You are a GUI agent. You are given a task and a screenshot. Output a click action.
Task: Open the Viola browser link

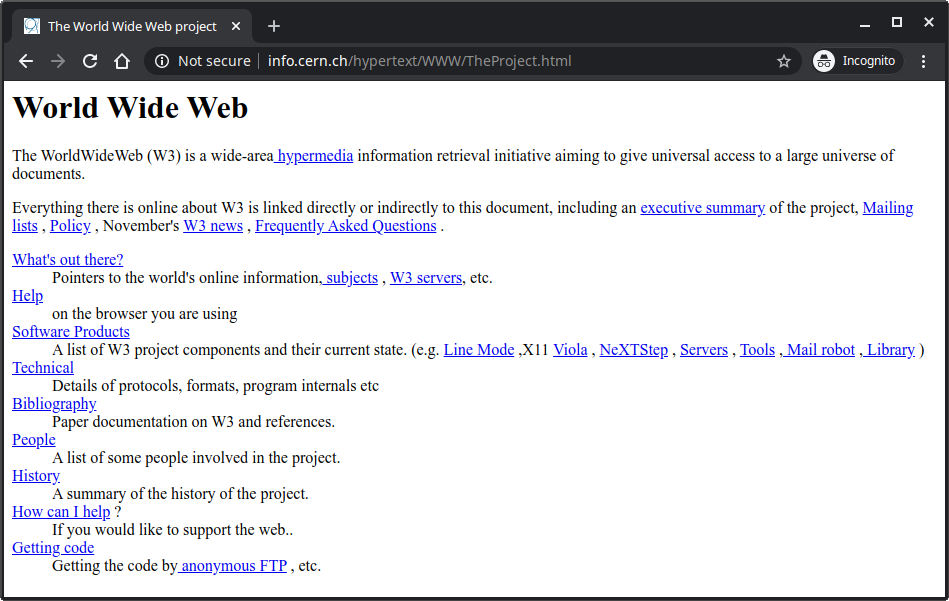click(x=570, y=349)
